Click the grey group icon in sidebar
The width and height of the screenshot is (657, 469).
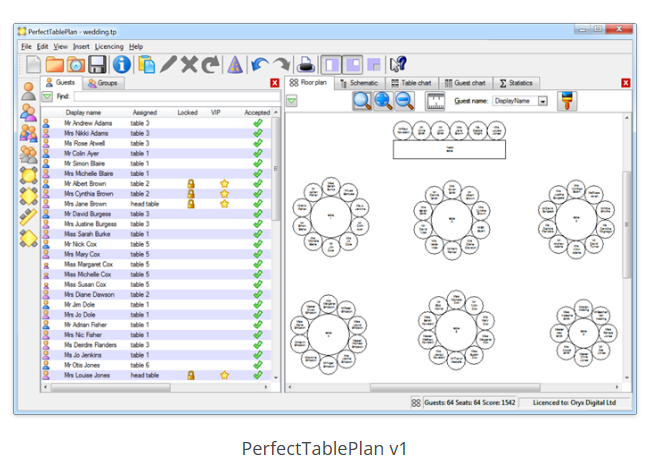point(28,154)
